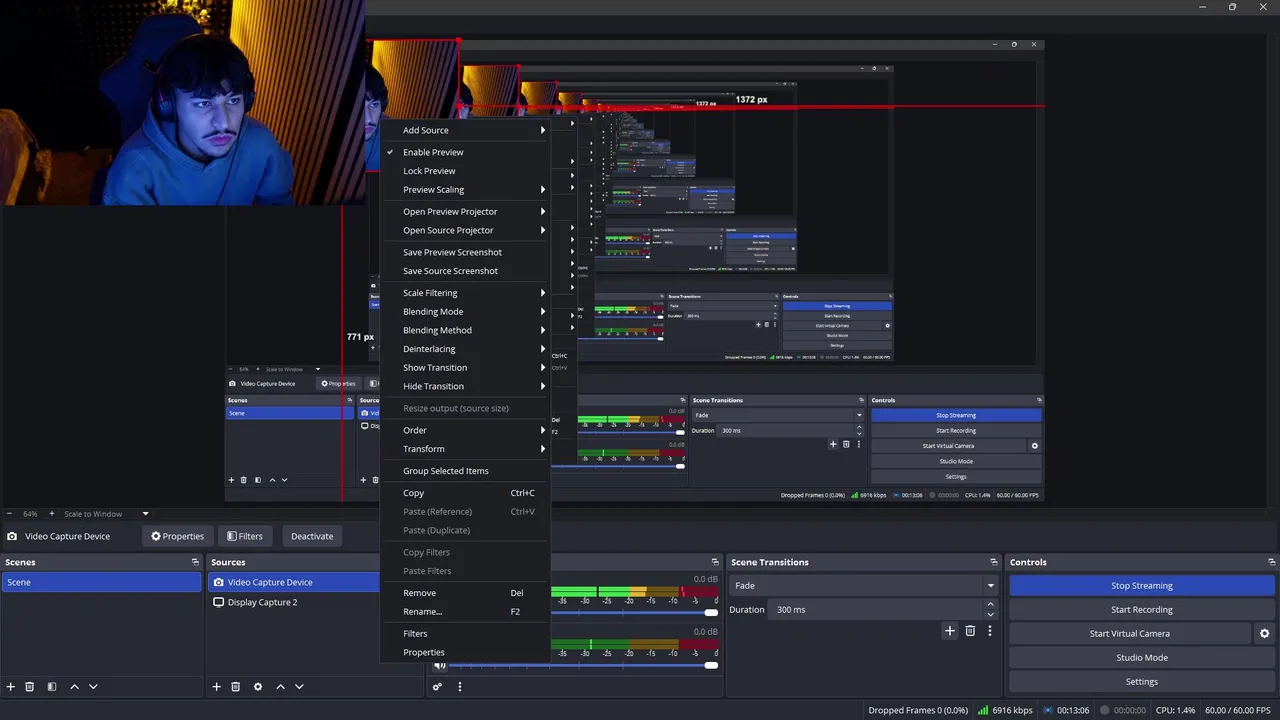
Task: Zoom out the preview with minus icon
Action: coord(10,514)
